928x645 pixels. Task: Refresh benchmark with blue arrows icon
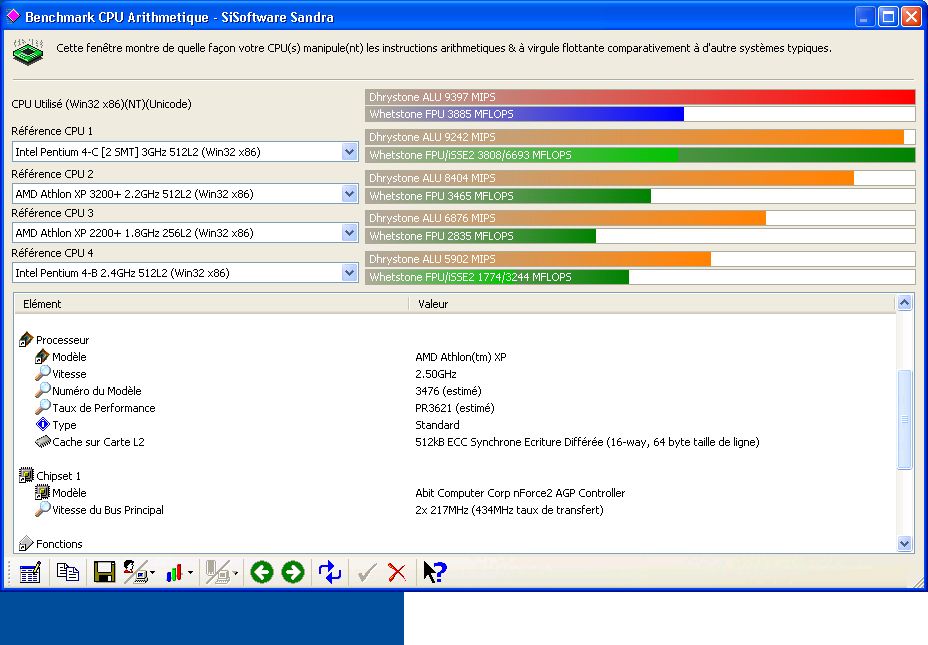pos(330,572)
